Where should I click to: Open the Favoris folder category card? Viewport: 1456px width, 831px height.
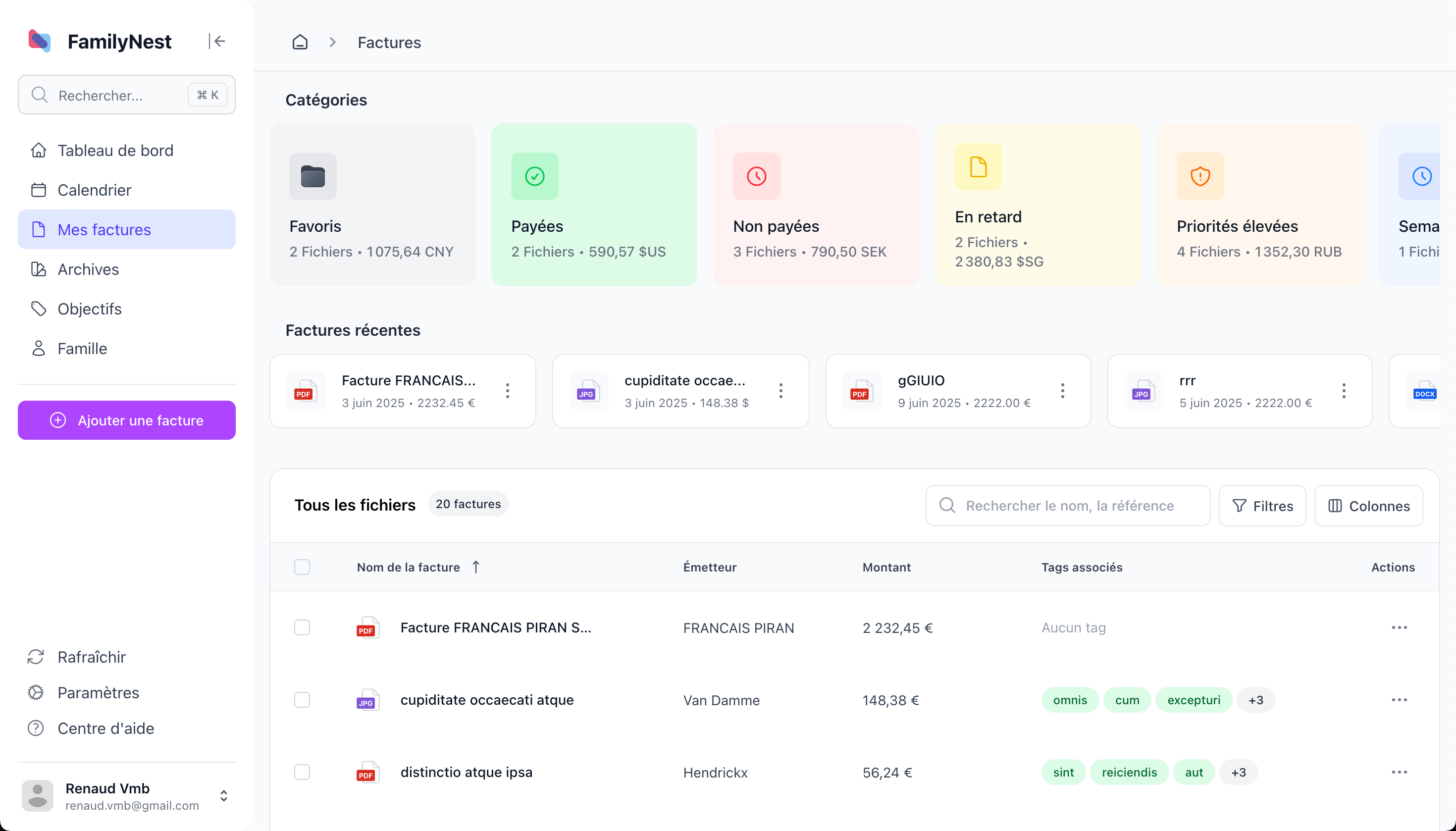[372, 205]
